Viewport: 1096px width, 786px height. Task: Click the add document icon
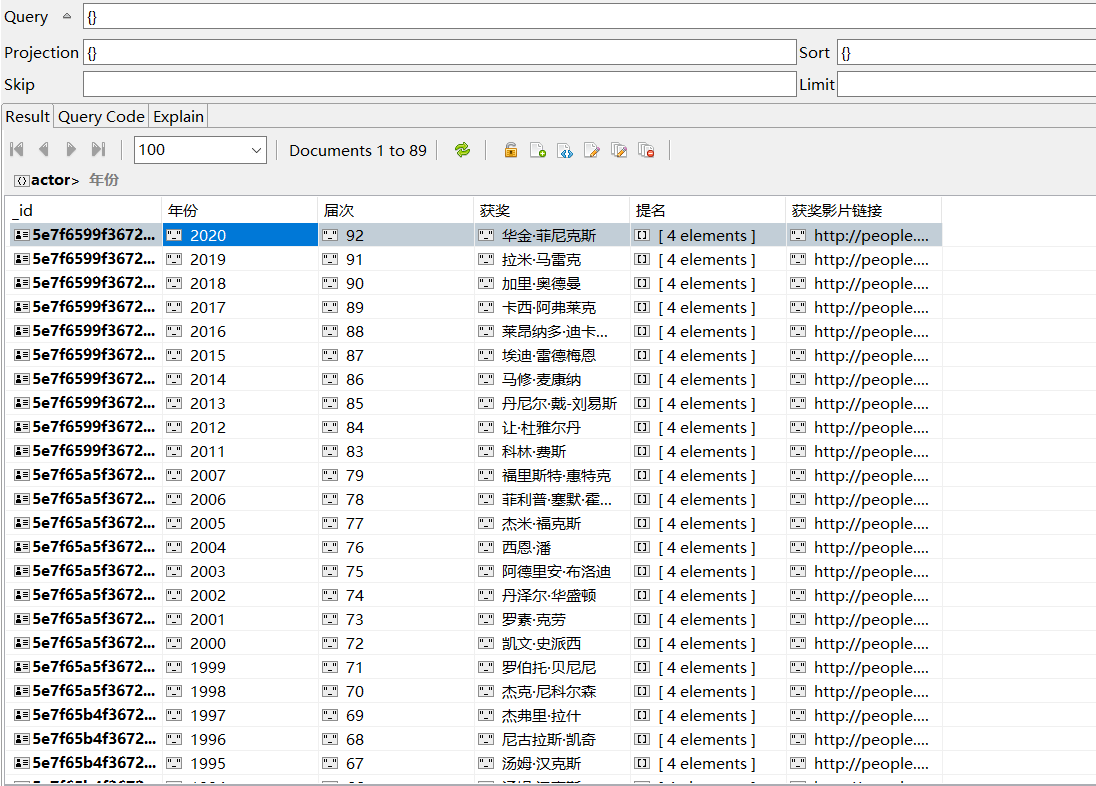[538, 150]
